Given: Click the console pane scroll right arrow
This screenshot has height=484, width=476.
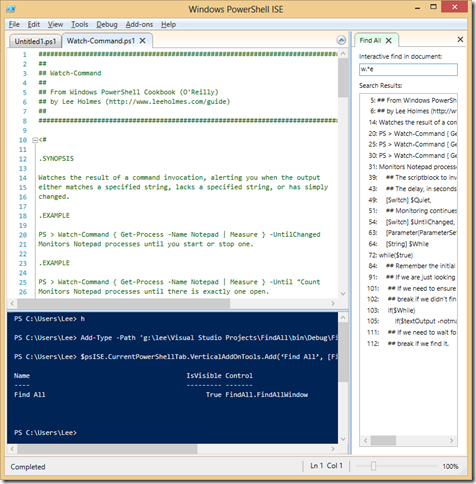Looking at the screenshot, I should [x=333, y=449].
